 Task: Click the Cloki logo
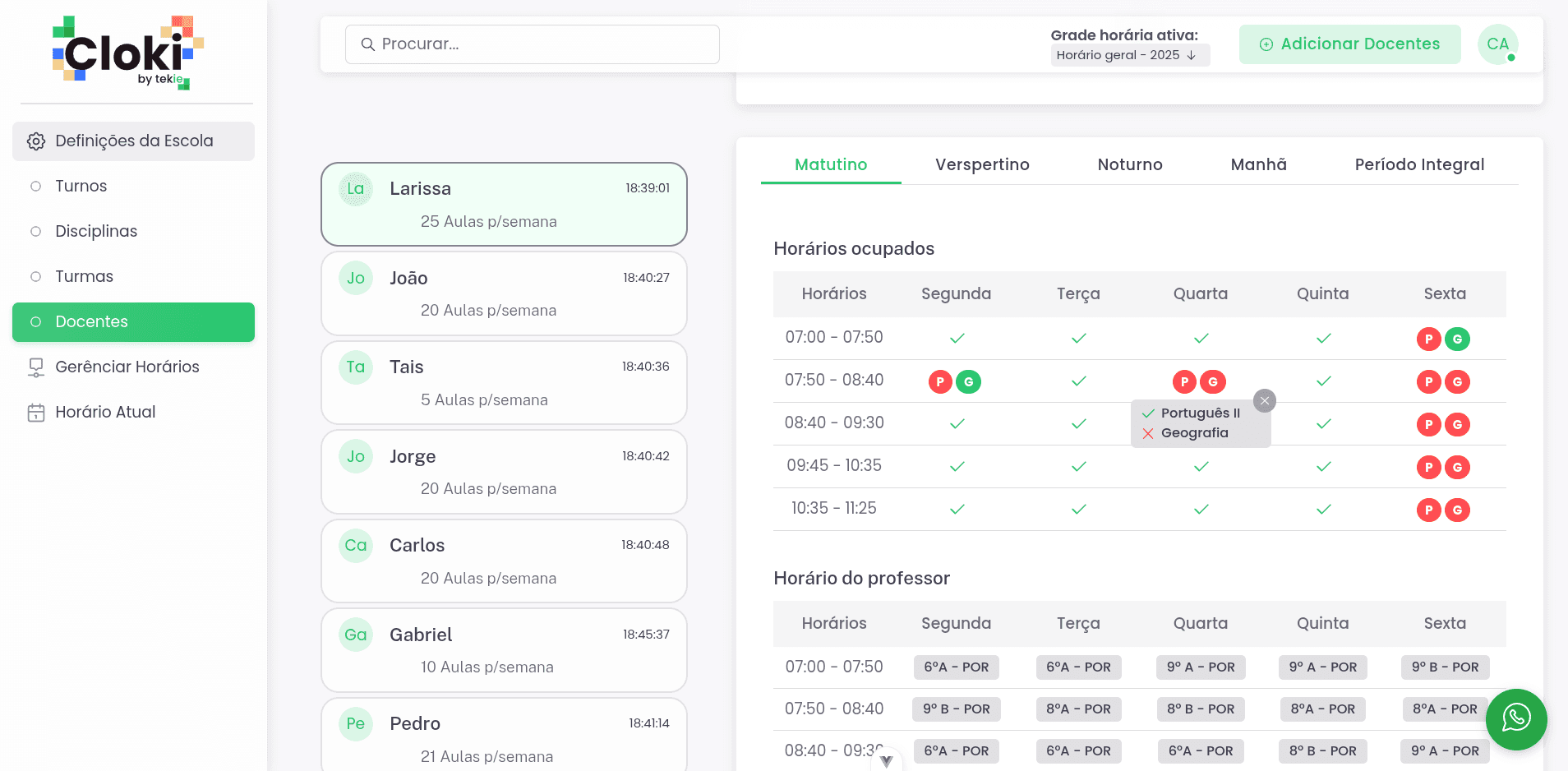(127, 52)
